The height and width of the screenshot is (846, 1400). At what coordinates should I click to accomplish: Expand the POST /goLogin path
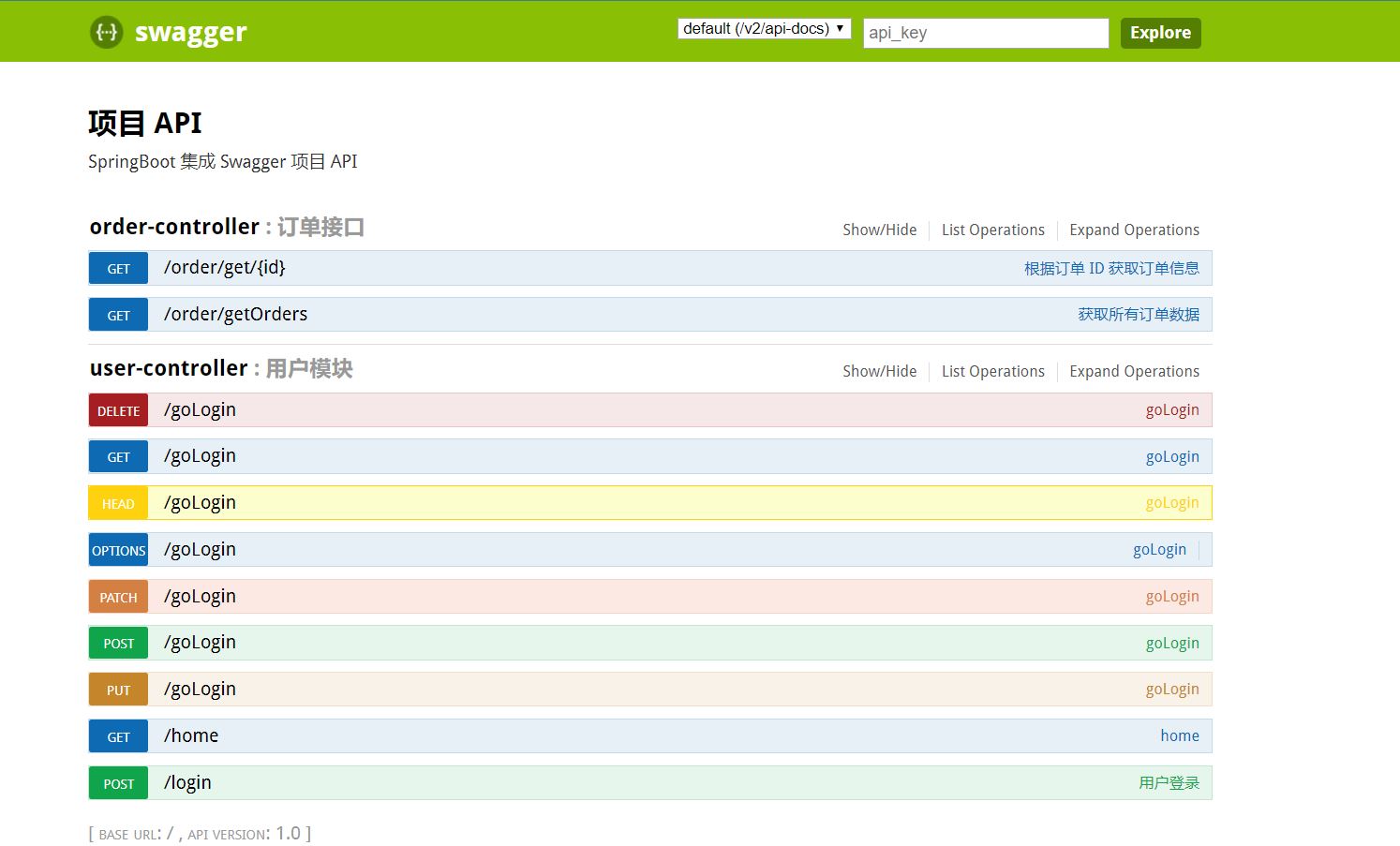(200, 643)
